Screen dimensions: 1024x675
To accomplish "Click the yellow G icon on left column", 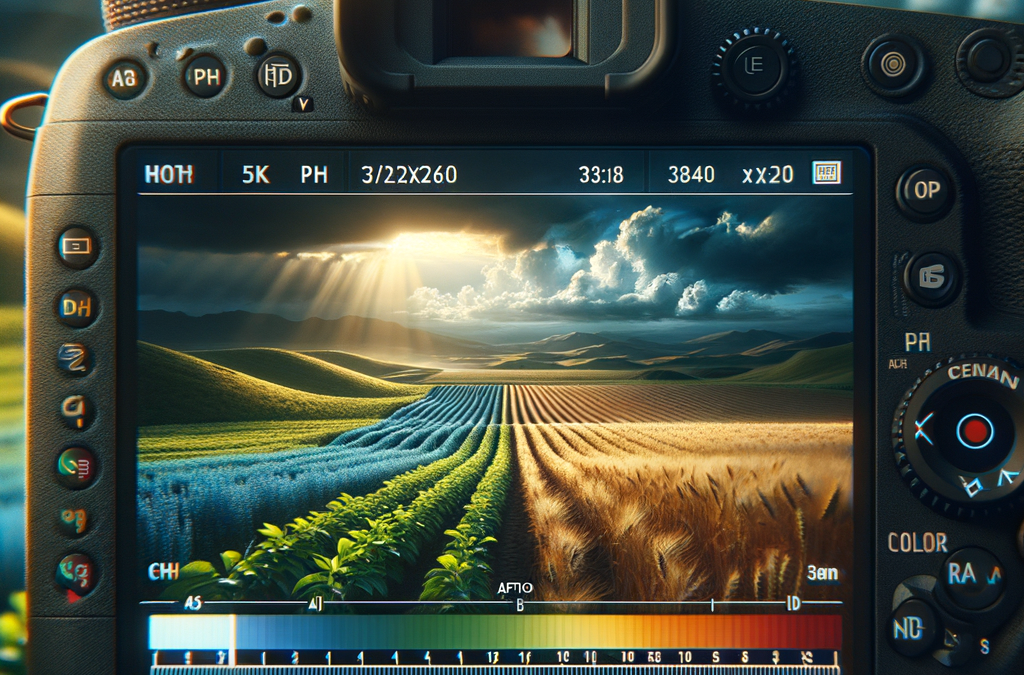I will coord(76,411).
